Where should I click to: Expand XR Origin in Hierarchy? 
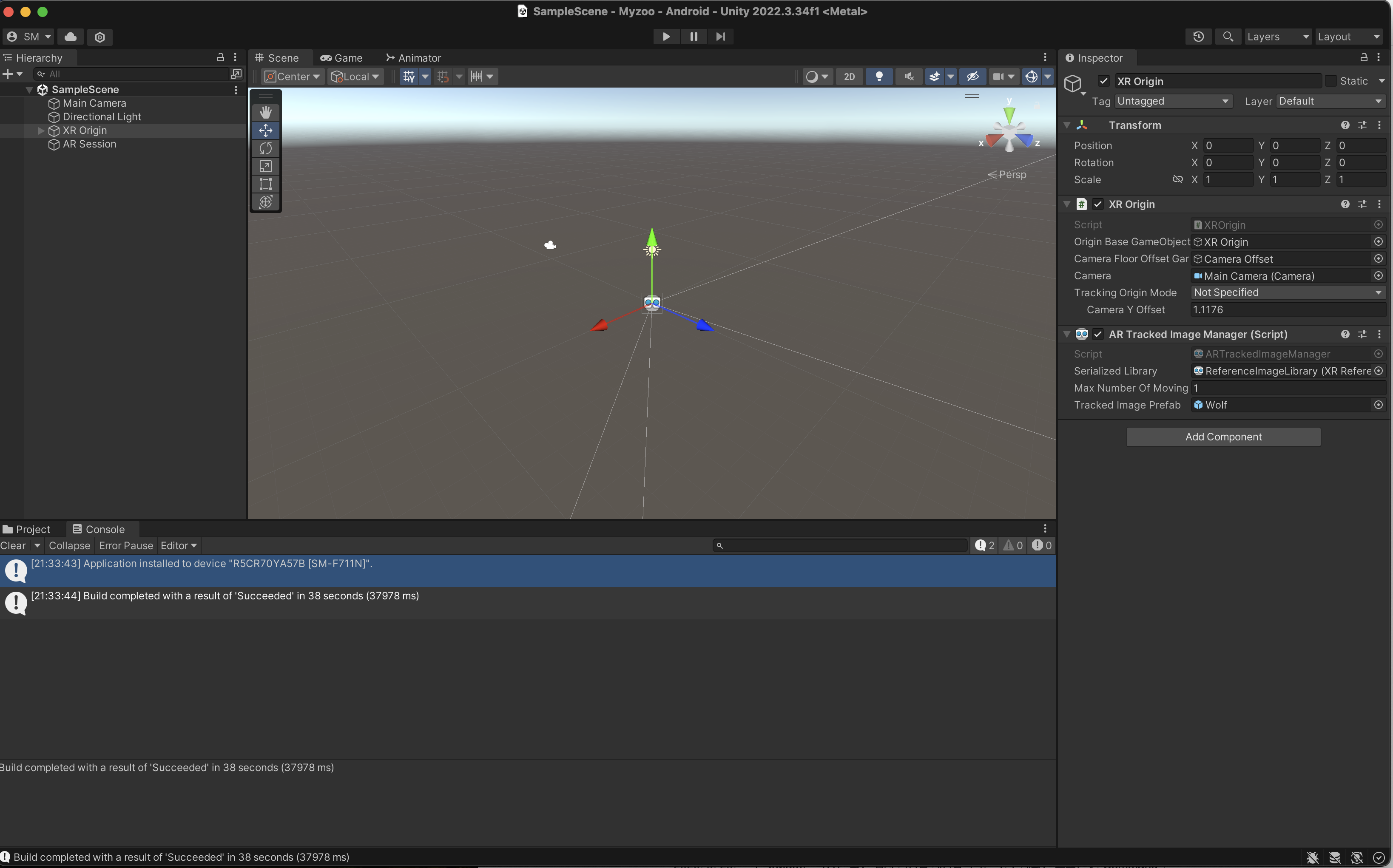point(41,131)
